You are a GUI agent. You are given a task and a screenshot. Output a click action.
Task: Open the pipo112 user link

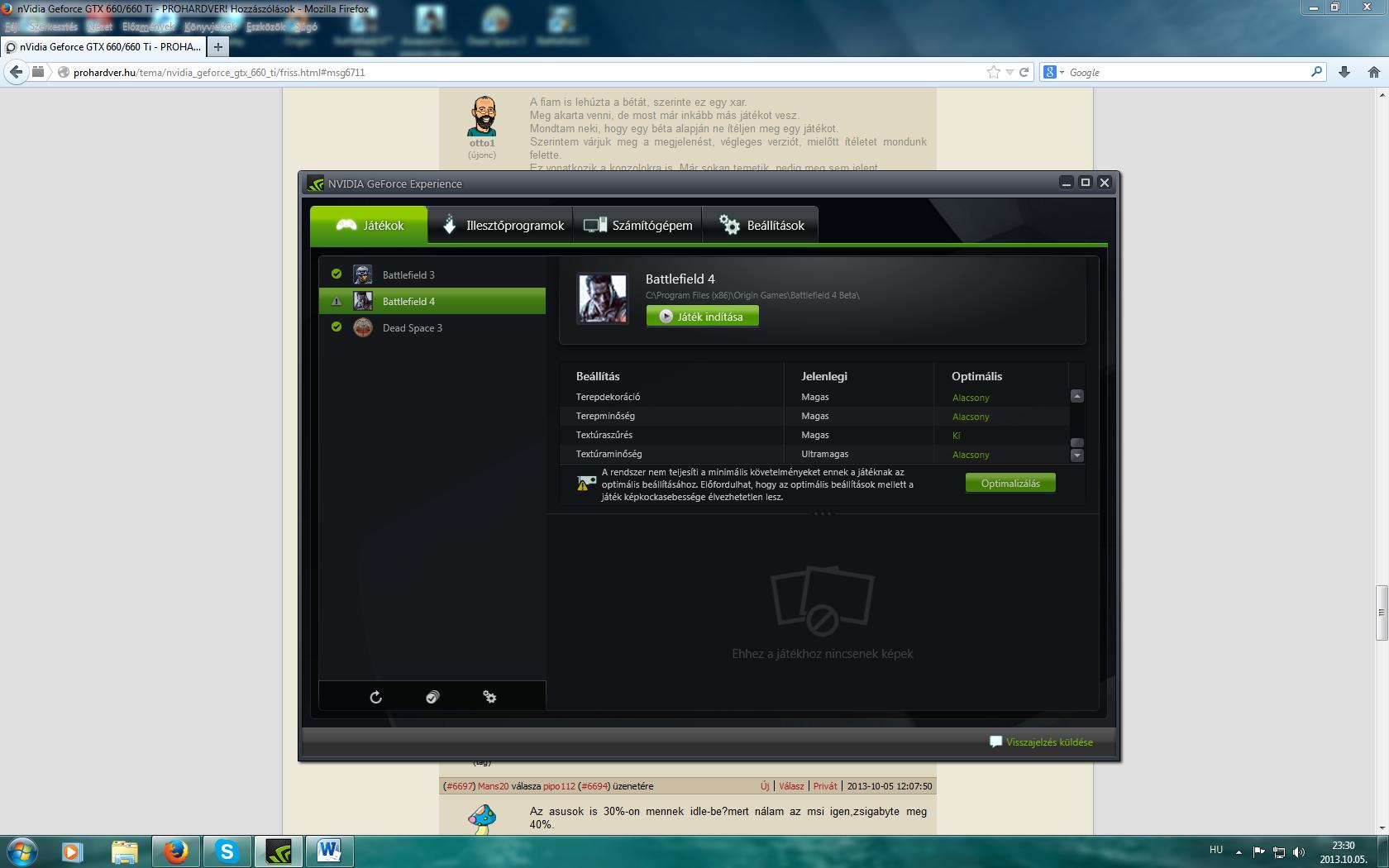[559, 786]
